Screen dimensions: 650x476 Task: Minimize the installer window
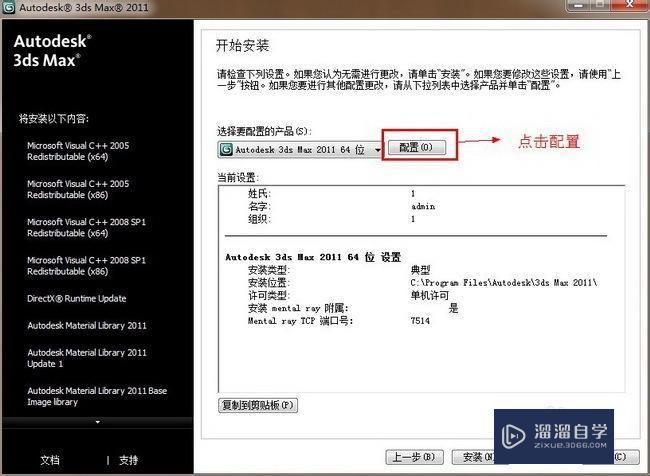pyautogui.click(x=579, y=5)
